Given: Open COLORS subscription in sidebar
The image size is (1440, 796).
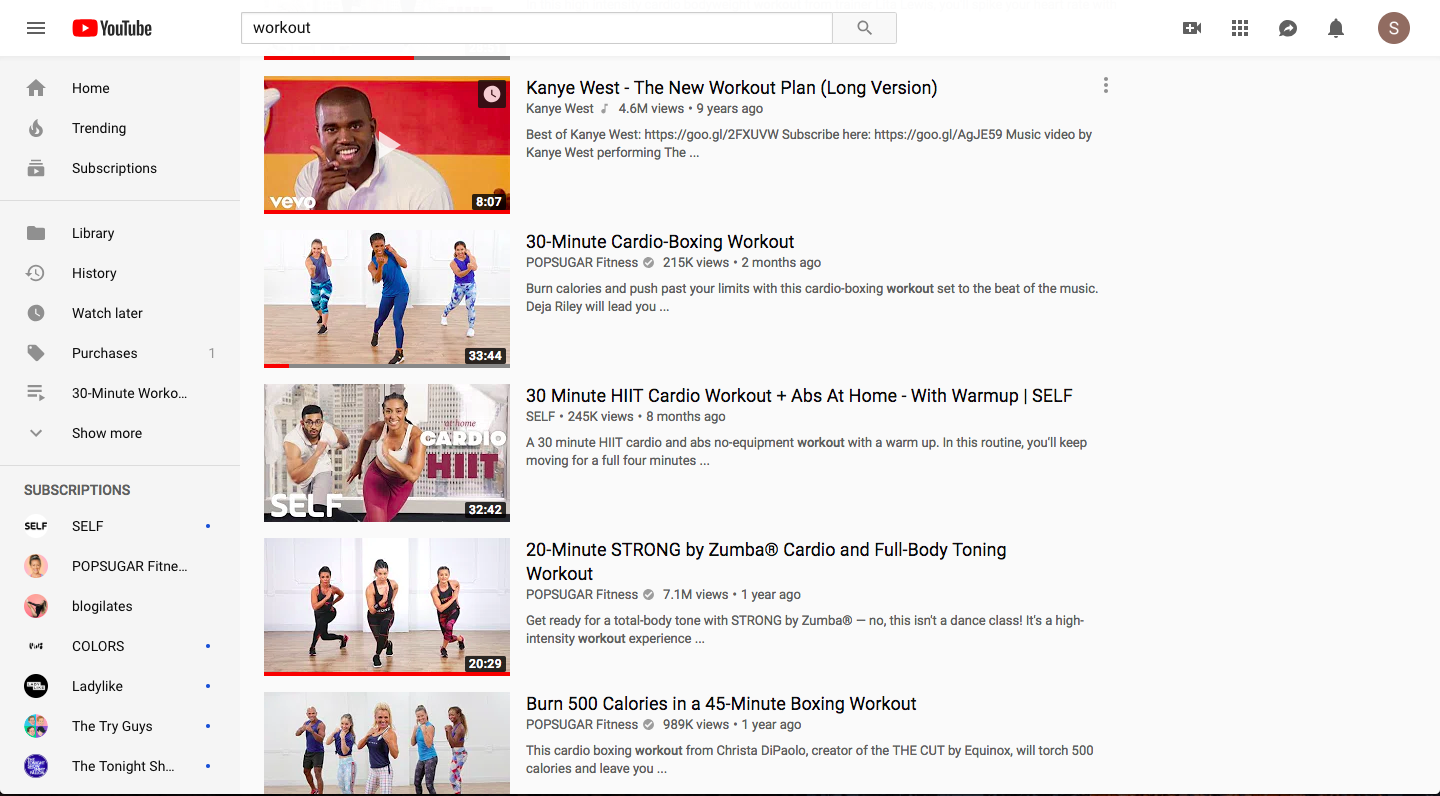Looking at the screenshot, I should [120, 646].
